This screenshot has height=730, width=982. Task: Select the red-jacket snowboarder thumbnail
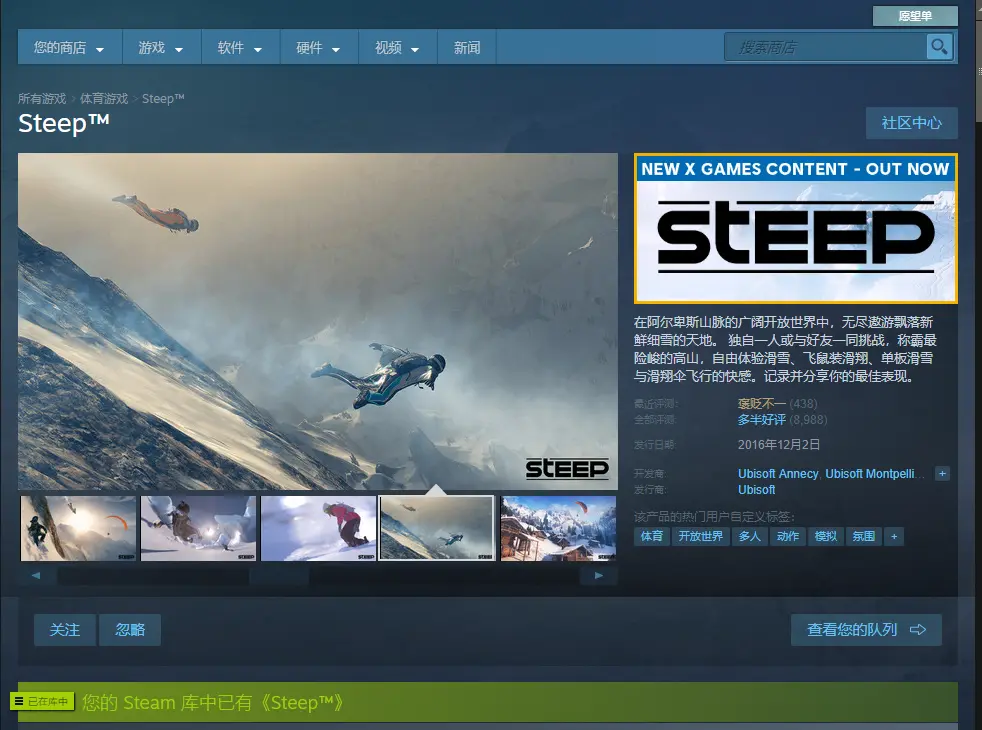click(318, 528)
